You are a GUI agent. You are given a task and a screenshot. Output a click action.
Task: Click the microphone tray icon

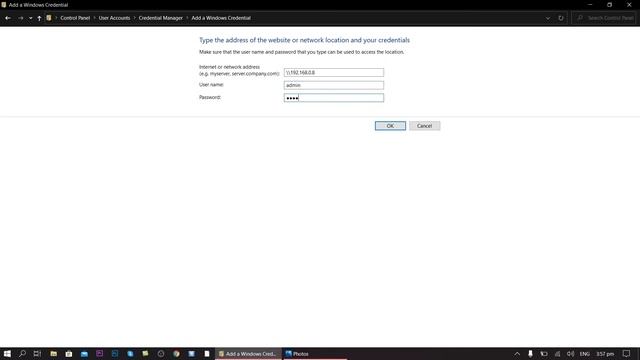click(530, 353)
